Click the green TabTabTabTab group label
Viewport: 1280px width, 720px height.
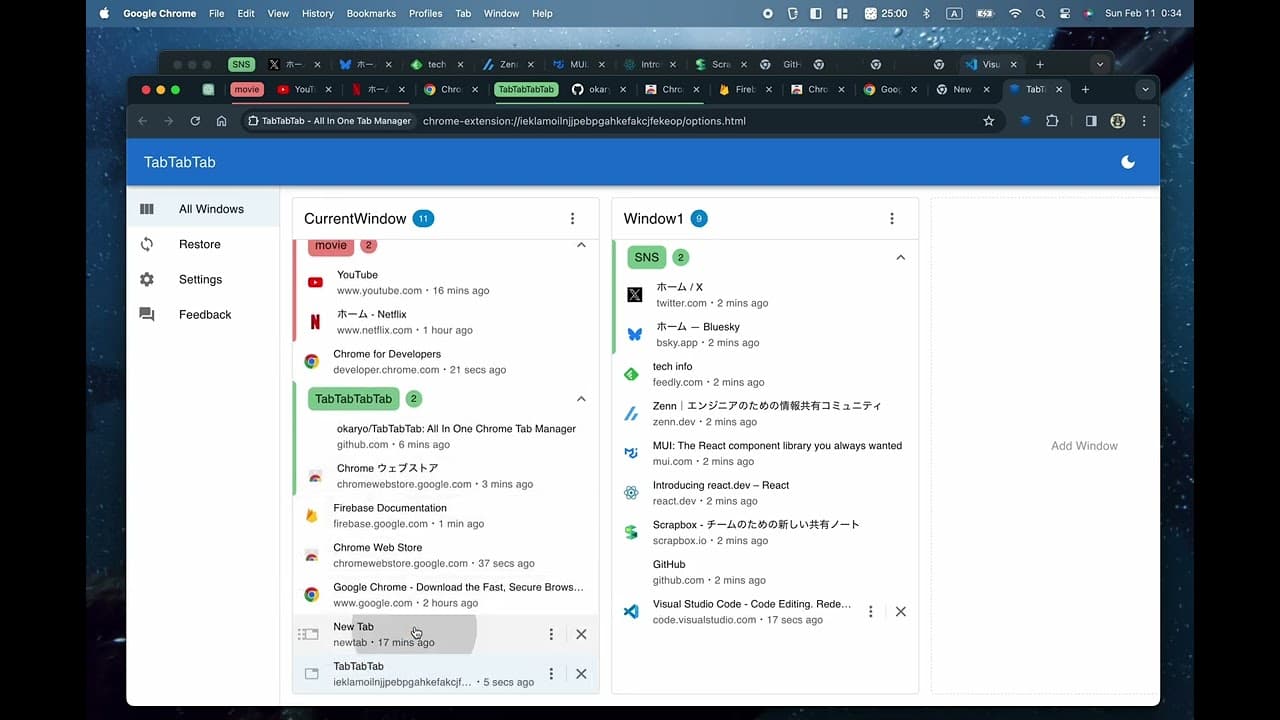pyautogui.click(x=354, y=399)
